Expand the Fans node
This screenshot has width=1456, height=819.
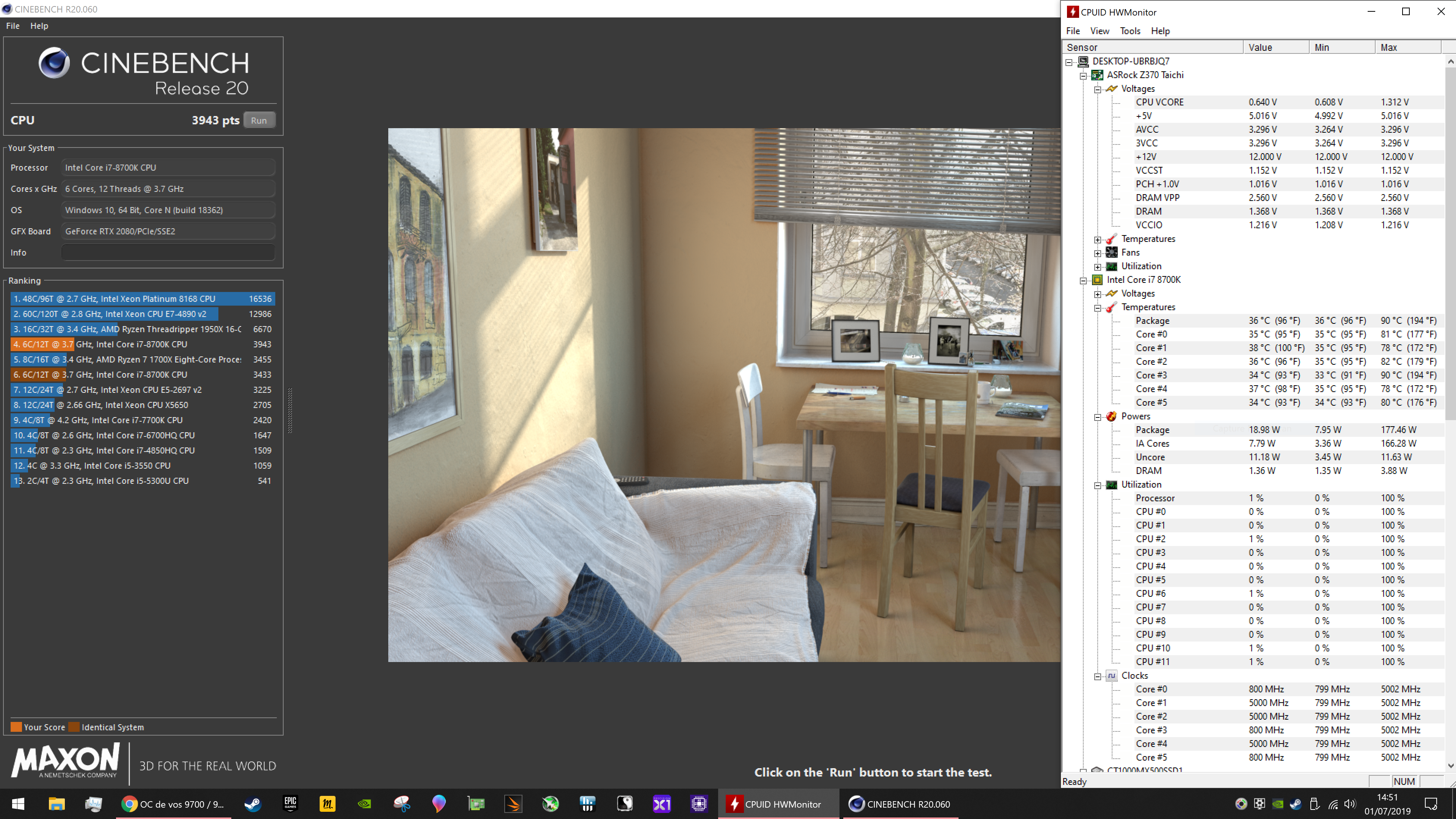click(1097, 253)
